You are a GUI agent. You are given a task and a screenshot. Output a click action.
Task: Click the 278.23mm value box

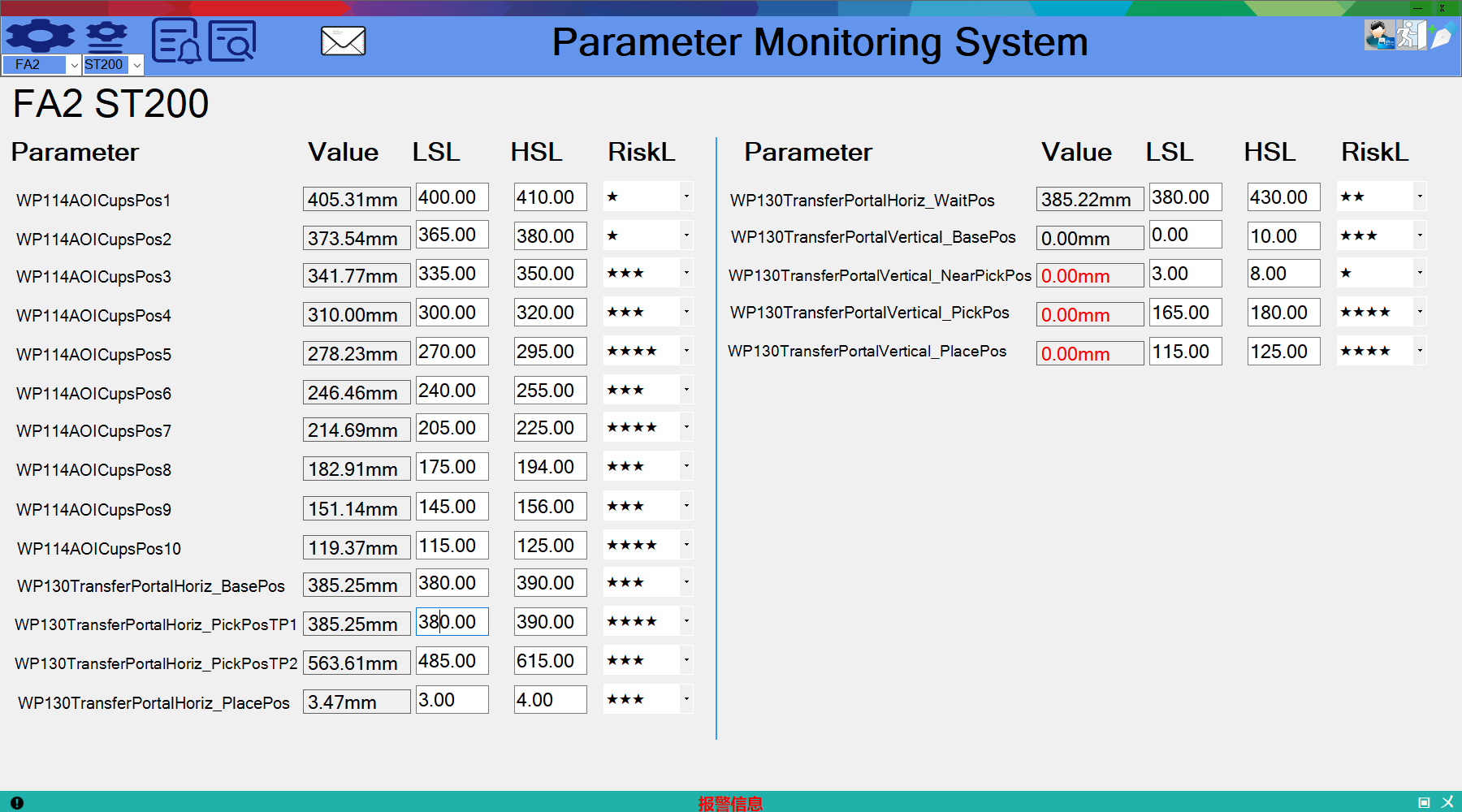tap(357, 353)
